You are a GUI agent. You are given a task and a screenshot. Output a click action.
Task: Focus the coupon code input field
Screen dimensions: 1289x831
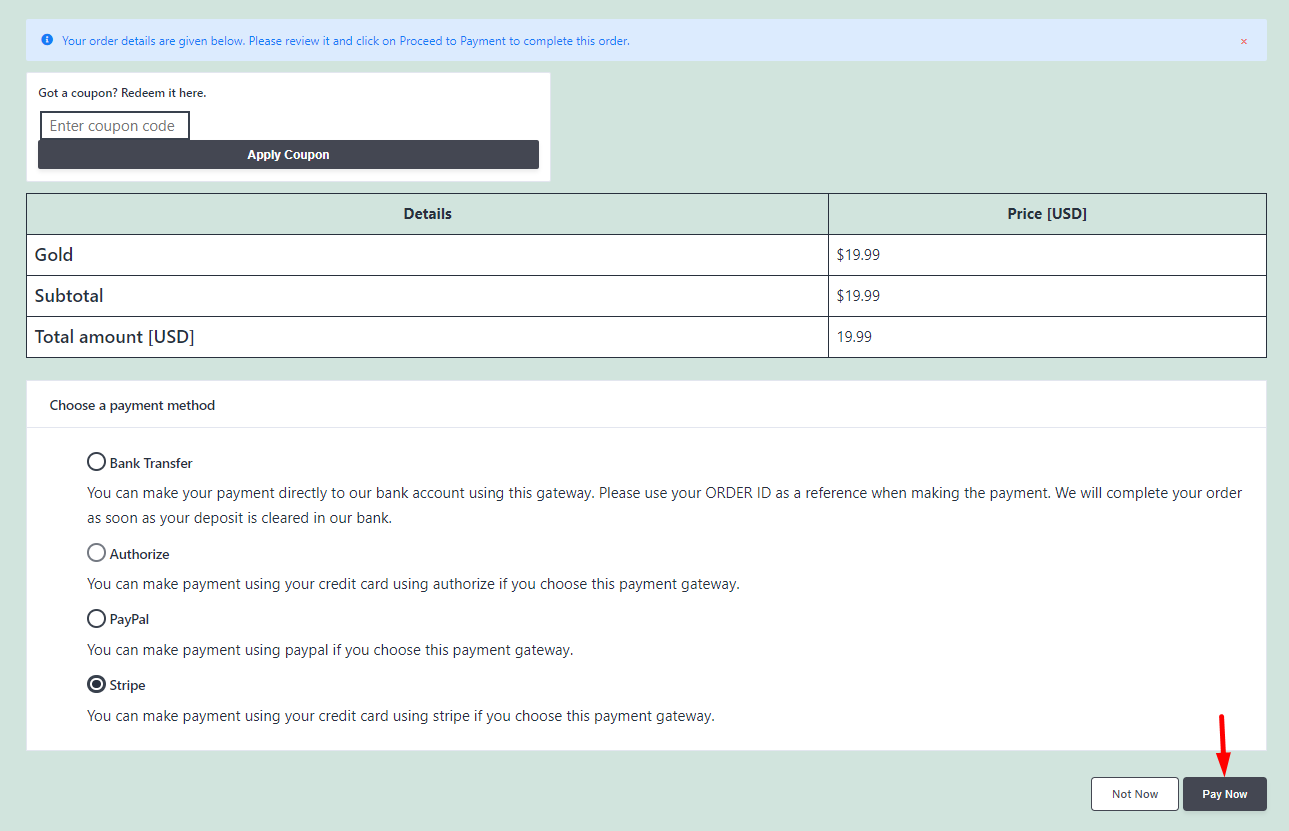tap(114, 126)
